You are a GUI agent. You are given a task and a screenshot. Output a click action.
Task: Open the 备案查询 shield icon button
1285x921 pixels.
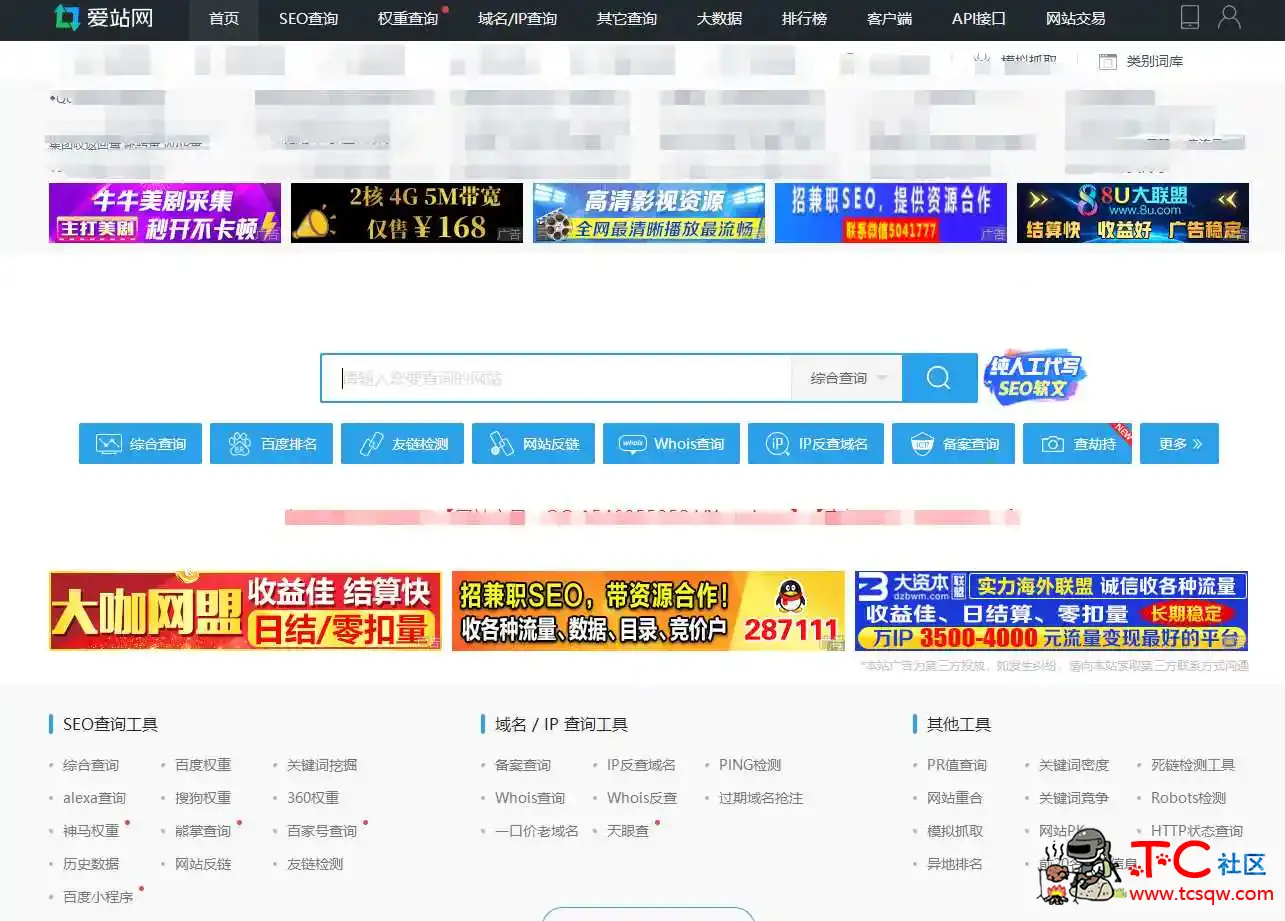coord(953,444)
